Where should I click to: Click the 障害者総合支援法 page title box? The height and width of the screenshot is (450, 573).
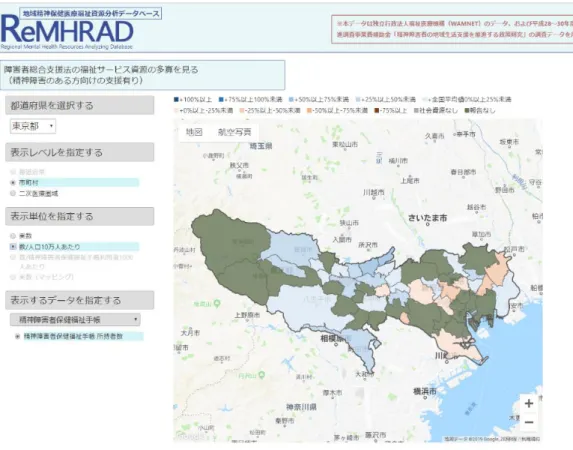[142, 75]
